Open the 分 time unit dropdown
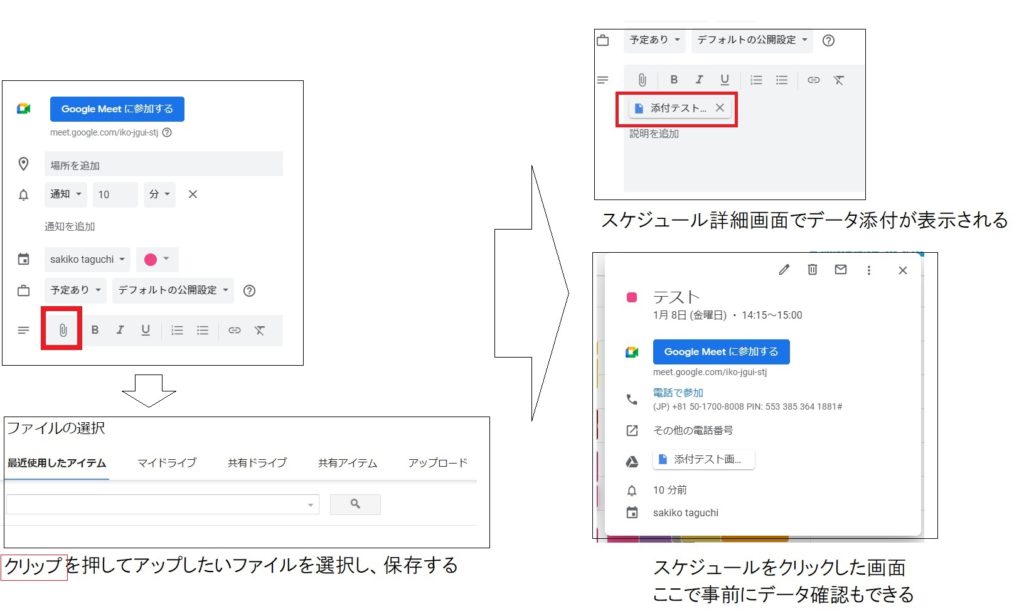 pos(160,194)
